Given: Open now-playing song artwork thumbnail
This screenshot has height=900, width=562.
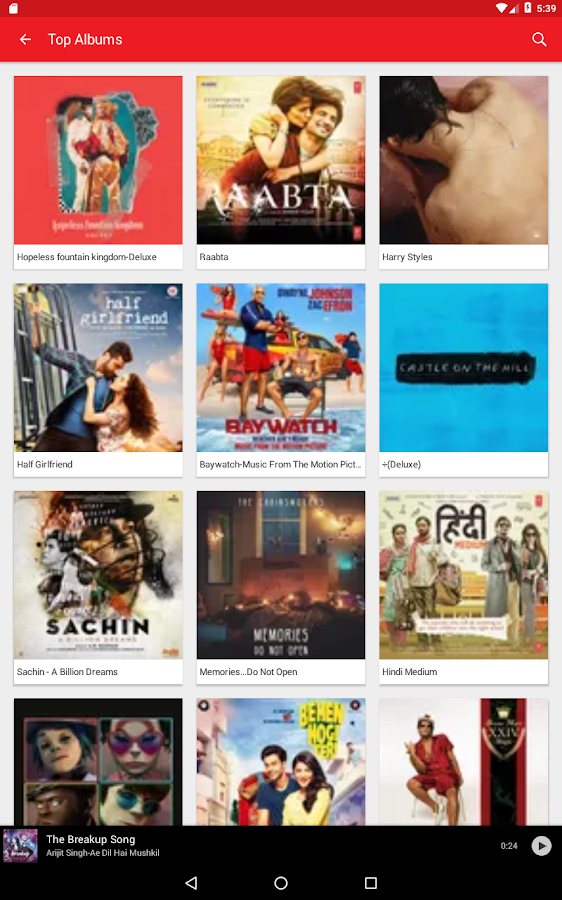Looking at the screenshot, I should coord(20,845).
